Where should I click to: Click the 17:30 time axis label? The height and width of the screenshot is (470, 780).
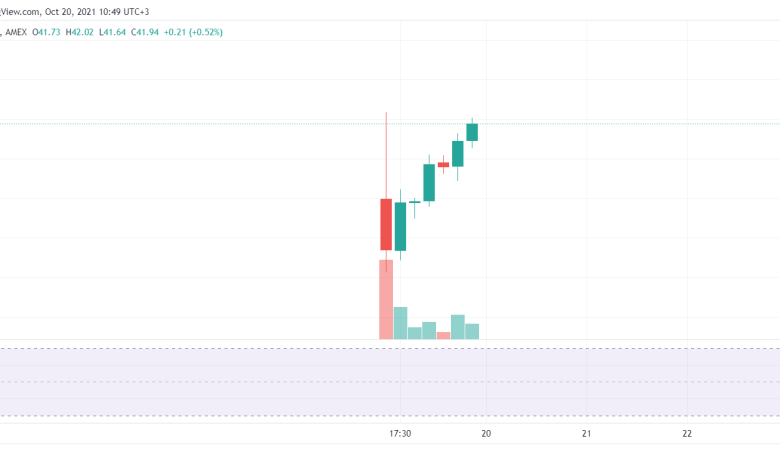400,434
